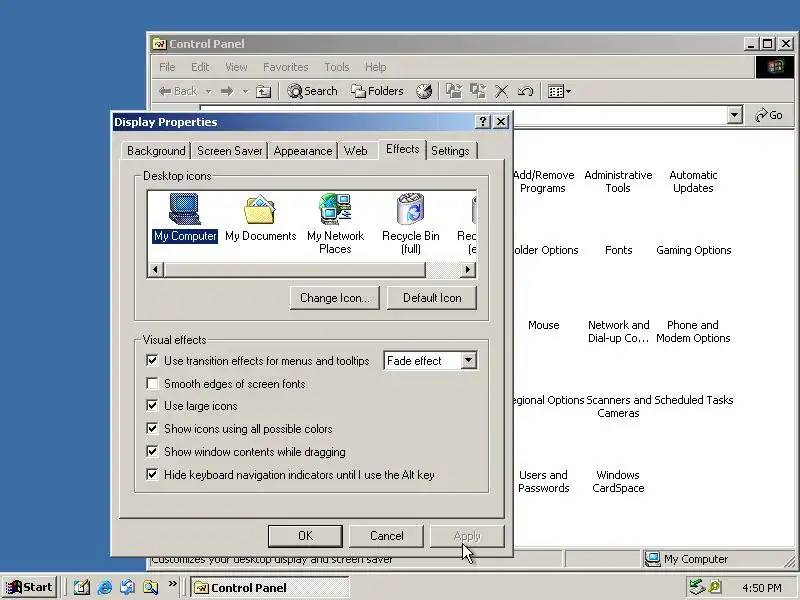
Task: Open the Help menu in Control Panel
Action: coord(376,67)
